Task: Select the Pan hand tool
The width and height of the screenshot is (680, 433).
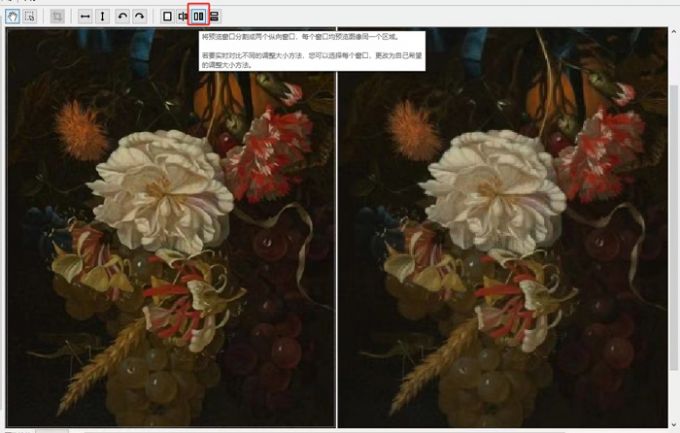Action: point(13,17)
